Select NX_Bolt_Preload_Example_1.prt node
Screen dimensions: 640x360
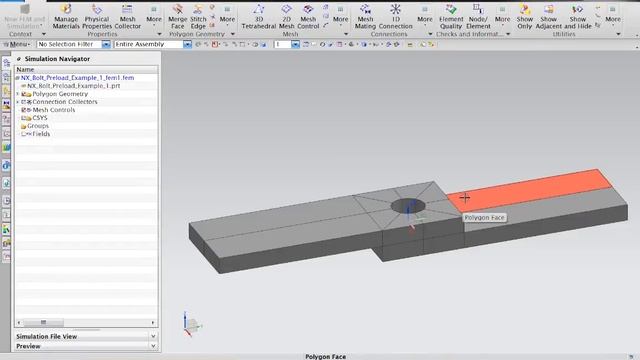point(74,86)
